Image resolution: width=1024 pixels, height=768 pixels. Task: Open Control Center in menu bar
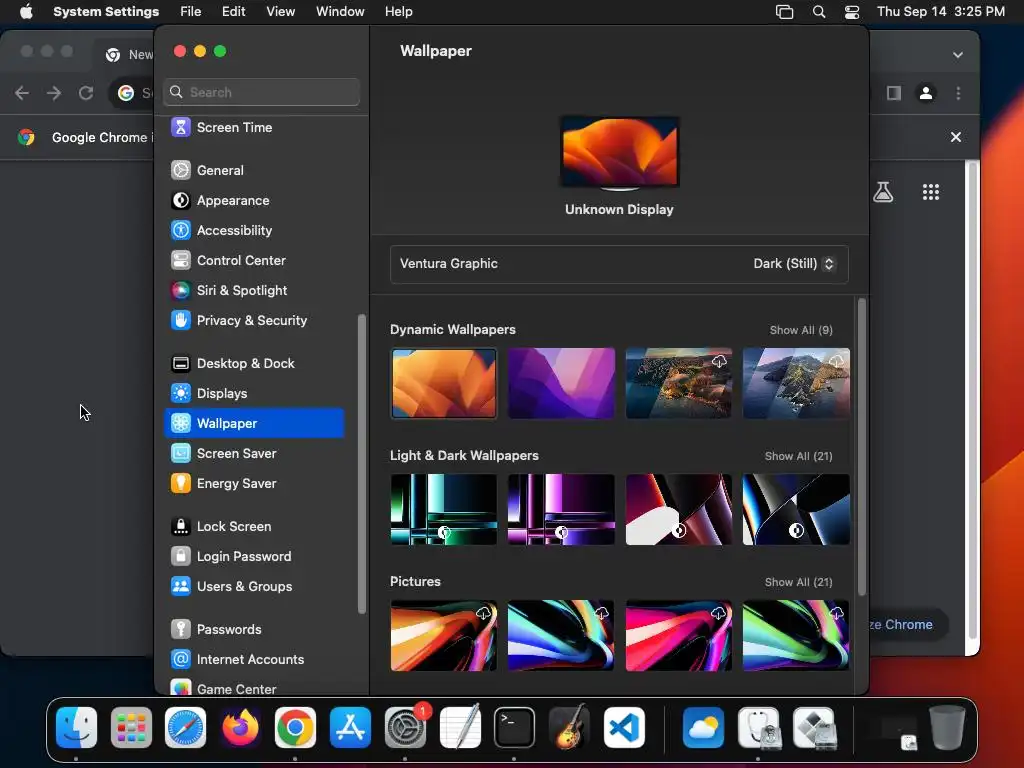click(852, 12)
